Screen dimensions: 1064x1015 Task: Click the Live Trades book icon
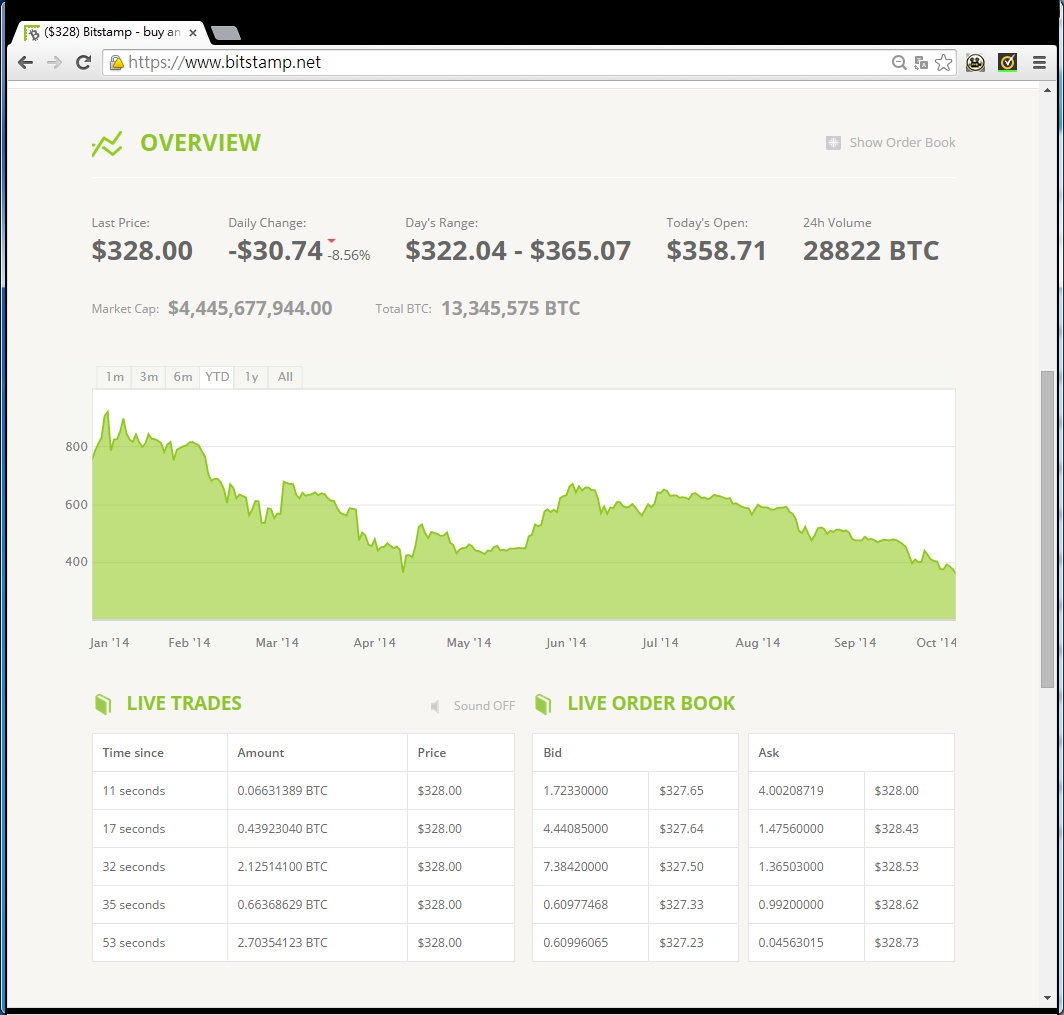point(102,704)
